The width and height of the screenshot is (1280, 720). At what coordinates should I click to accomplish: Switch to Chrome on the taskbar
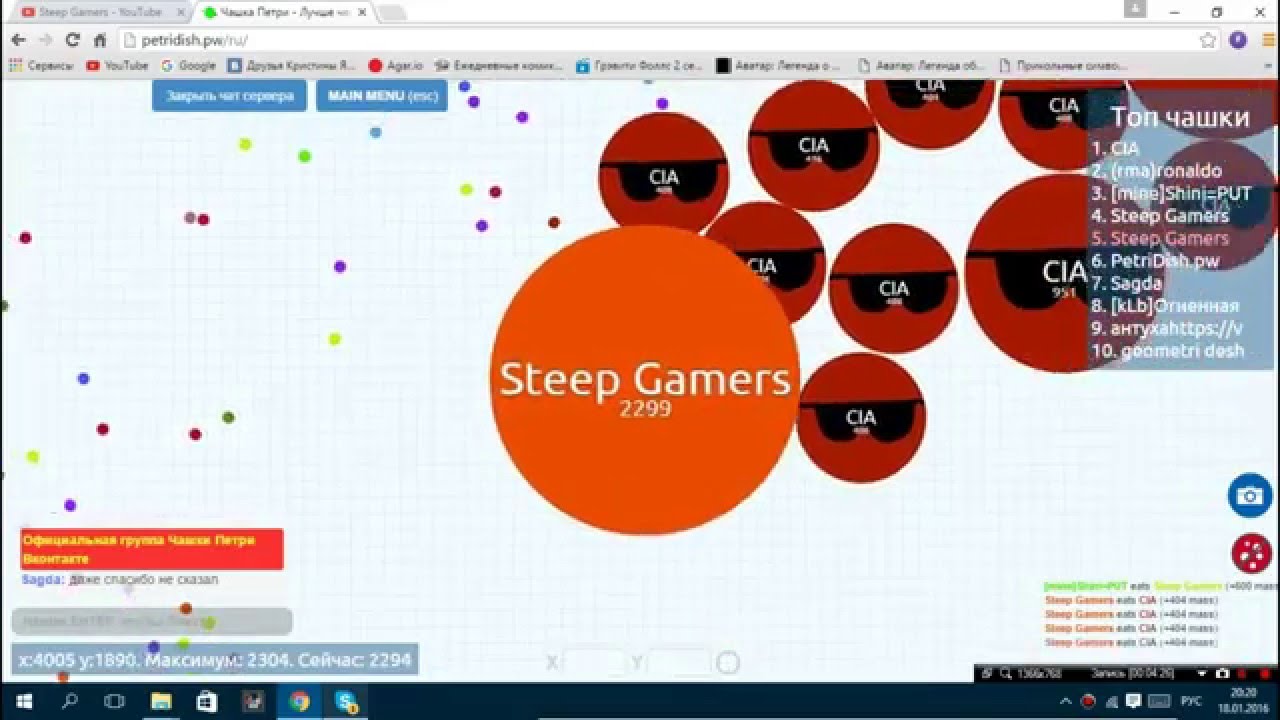[x=299, y=701]
